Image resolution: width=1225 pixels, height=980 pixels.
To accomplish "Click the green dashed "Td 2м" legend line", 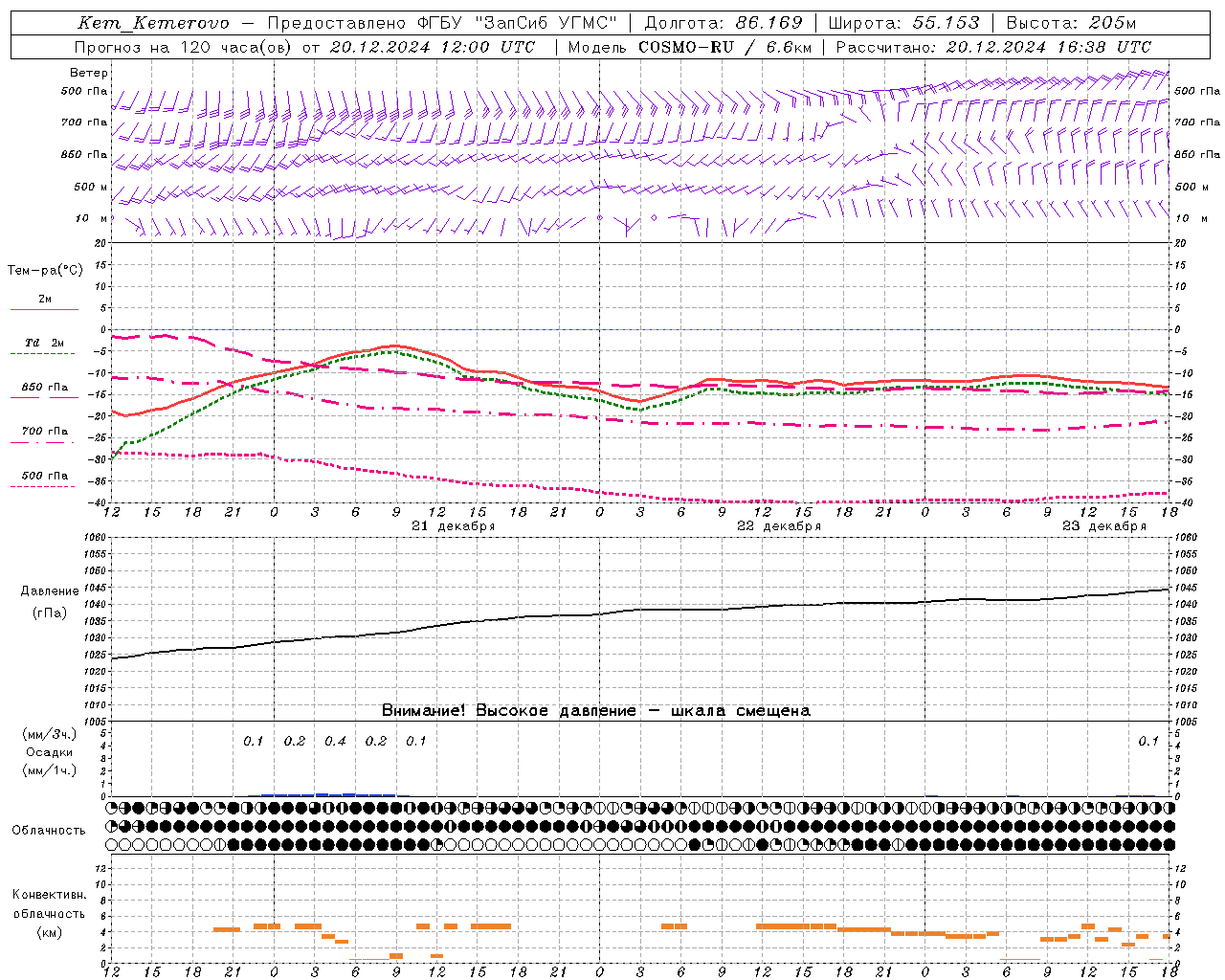I will click(42, 353).
